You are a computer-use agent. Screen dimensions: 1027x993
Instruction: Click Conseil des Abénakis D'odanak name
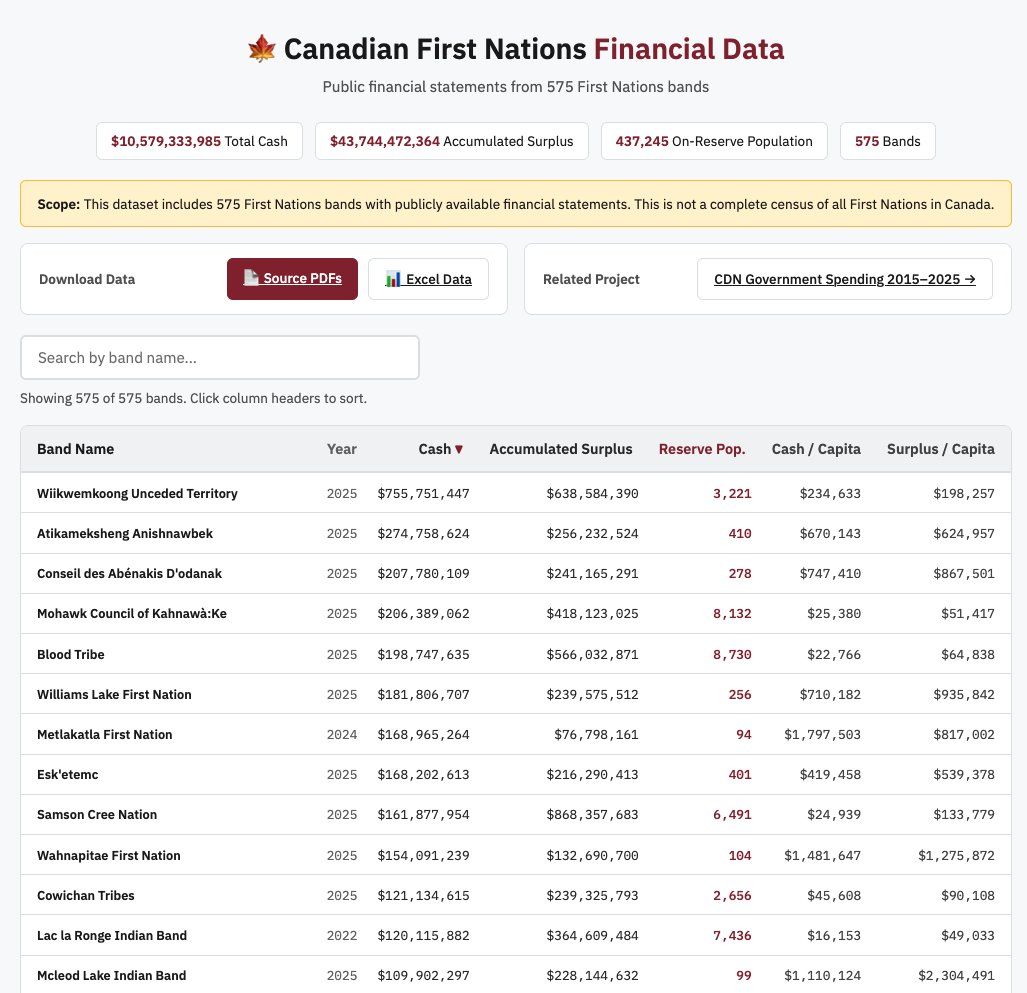pos(129,574)
